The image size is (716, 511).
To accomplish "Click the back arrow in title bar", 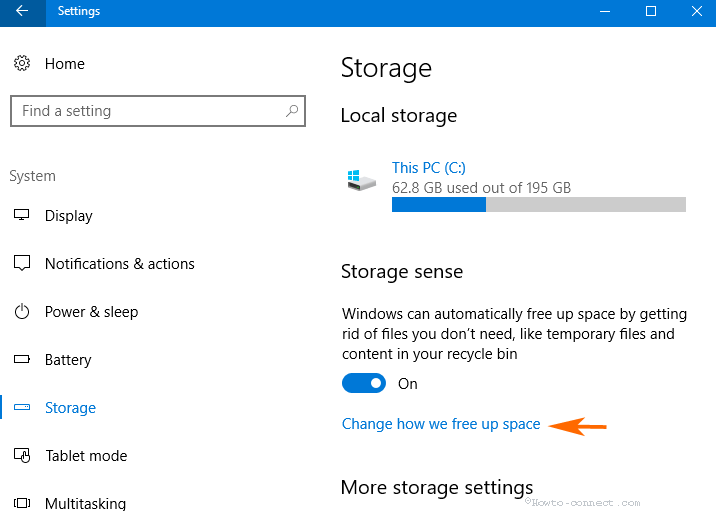I will [x=22, y=11].
